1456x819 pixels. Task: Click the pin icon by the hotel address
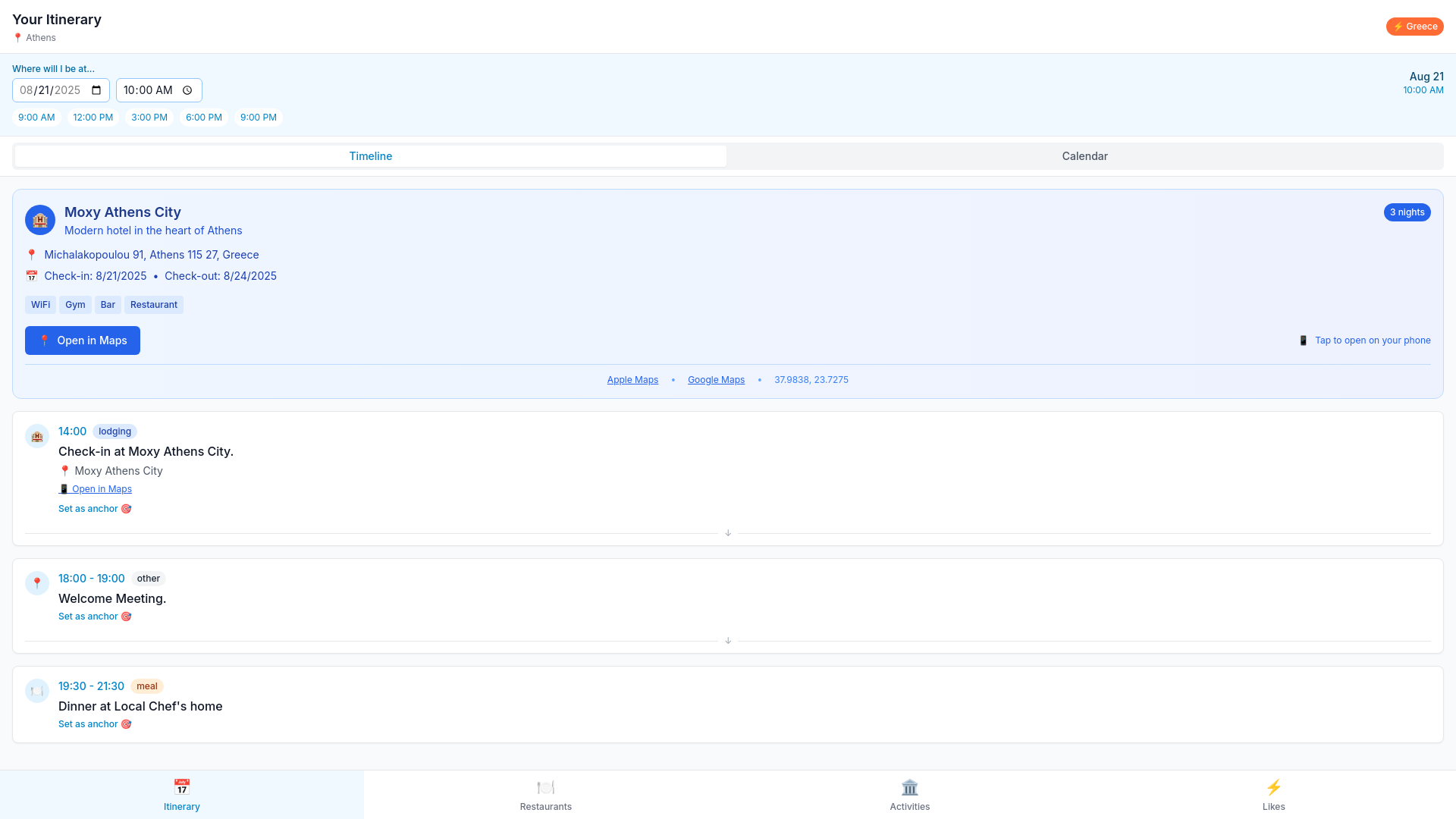click(31, 255)
